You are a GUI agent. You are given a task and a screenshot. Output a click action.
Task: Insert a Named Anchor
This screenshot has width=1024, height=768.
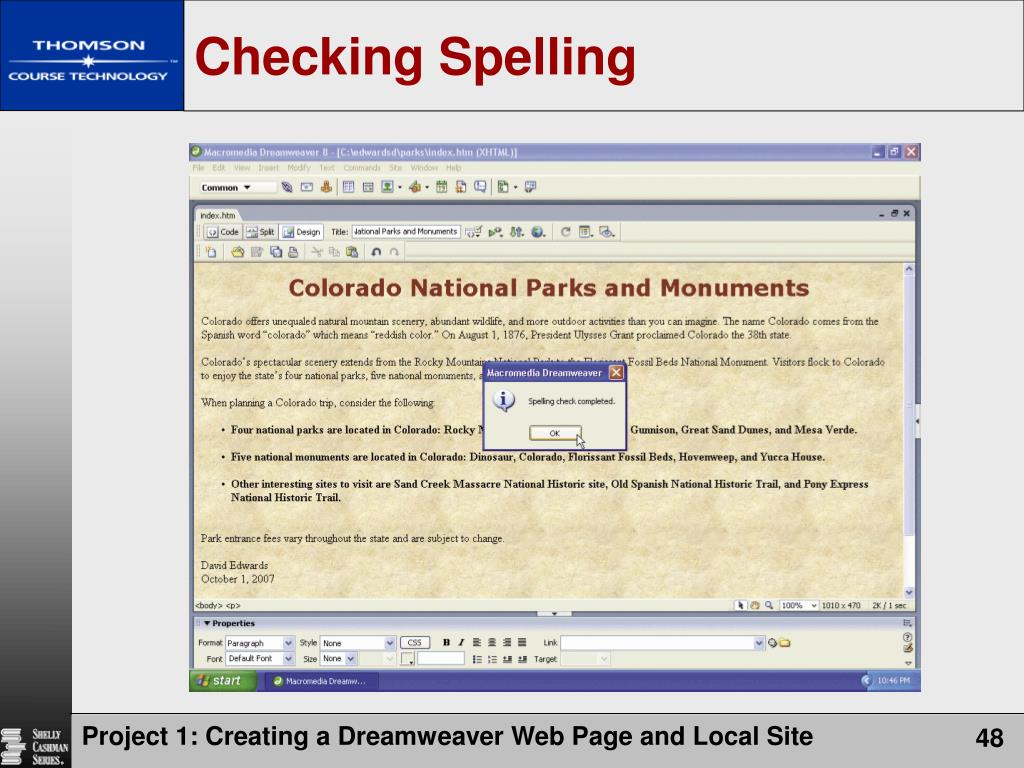click(326, 187)
